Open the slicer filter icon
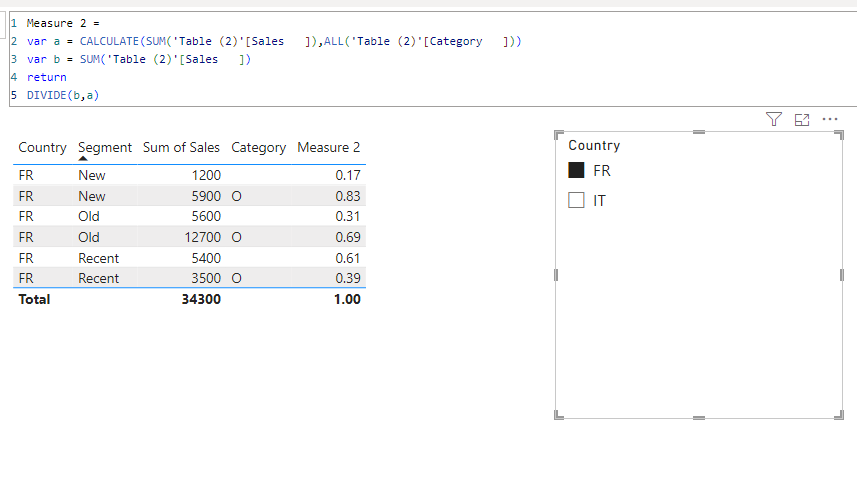The width and height of the screenshot is (857, 481). pyautogui.click(x=773, y=119)
